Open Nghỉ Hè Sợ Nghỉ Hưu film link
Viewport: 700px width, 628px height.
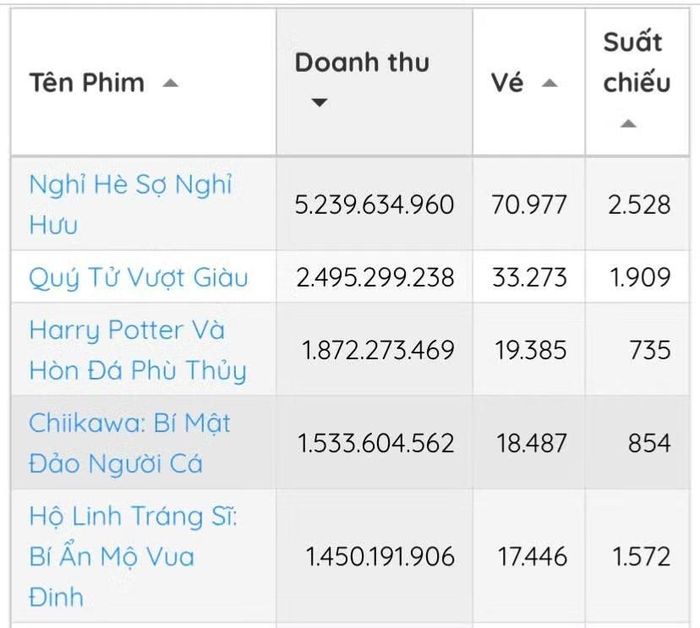(130, 204)
